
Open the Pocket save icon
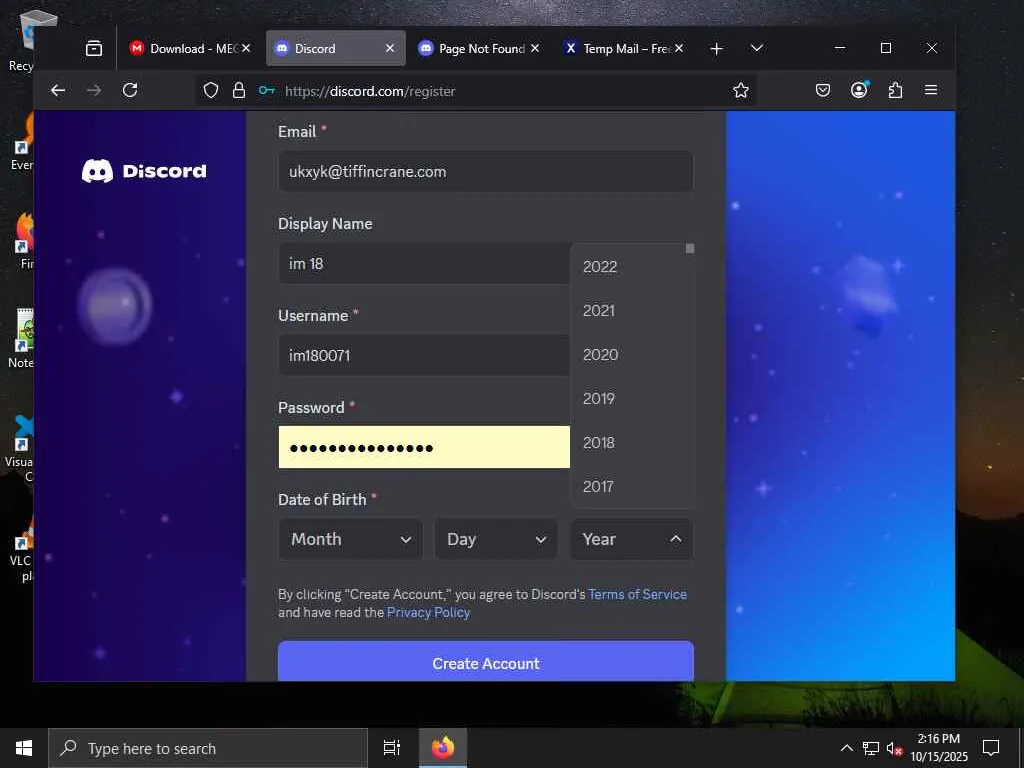tap(823, 91)
